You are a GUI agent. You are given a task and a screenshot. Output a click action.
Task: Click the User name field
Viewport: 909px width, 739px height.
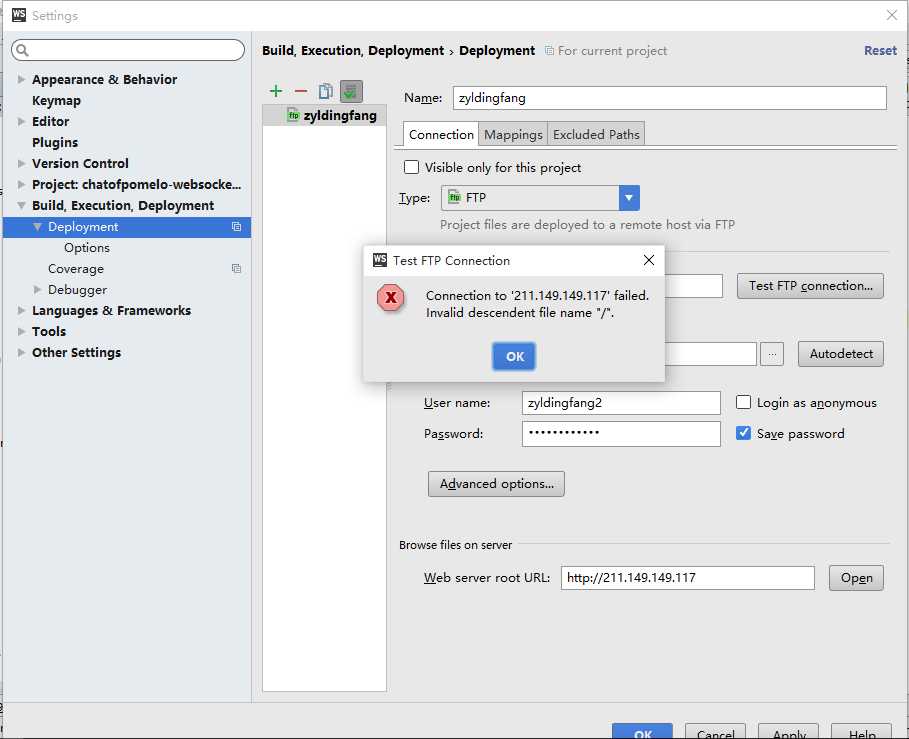pos(621,402)
